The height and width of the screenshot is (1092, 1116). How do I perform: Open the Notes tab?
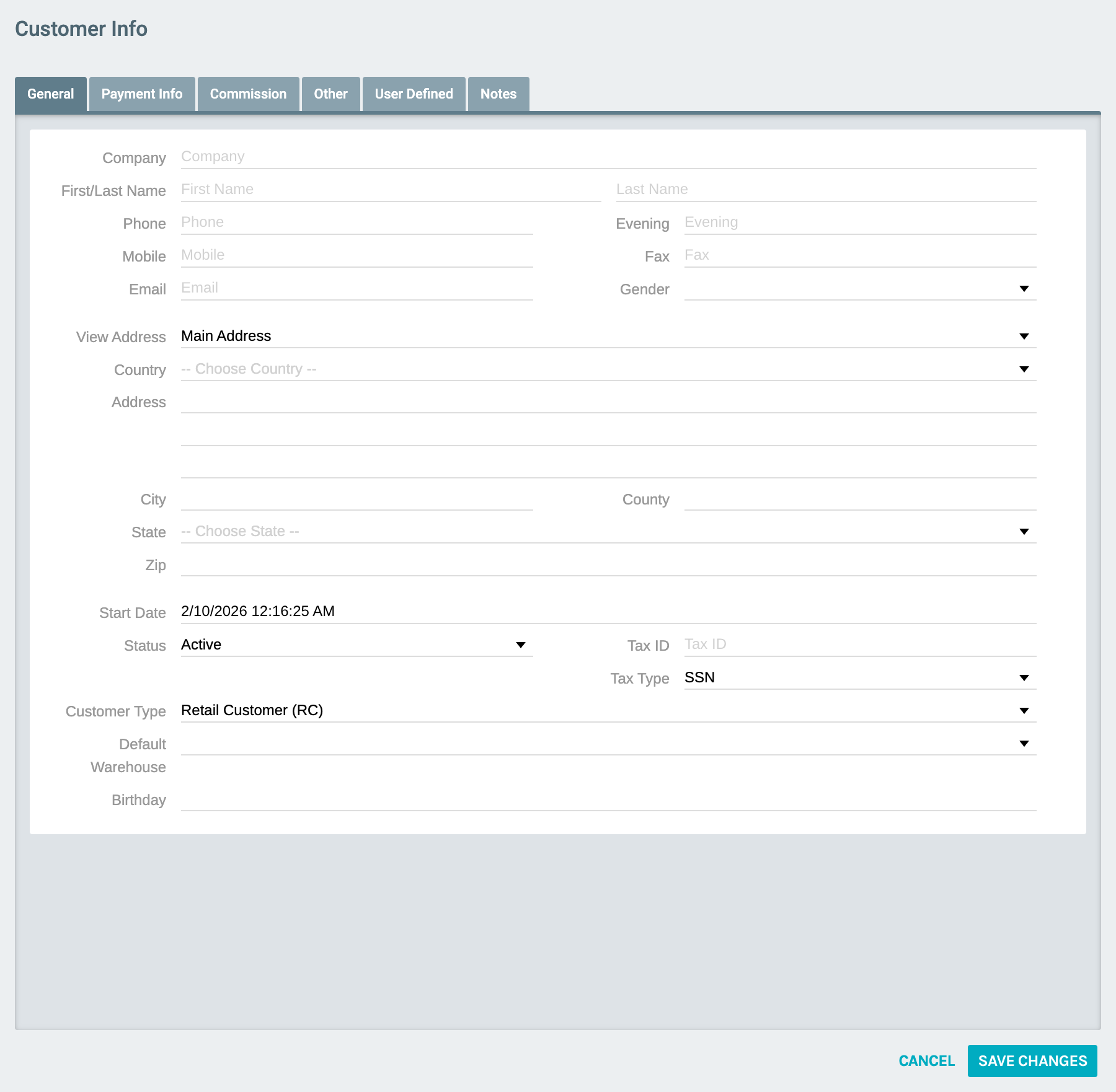point(497,94)
